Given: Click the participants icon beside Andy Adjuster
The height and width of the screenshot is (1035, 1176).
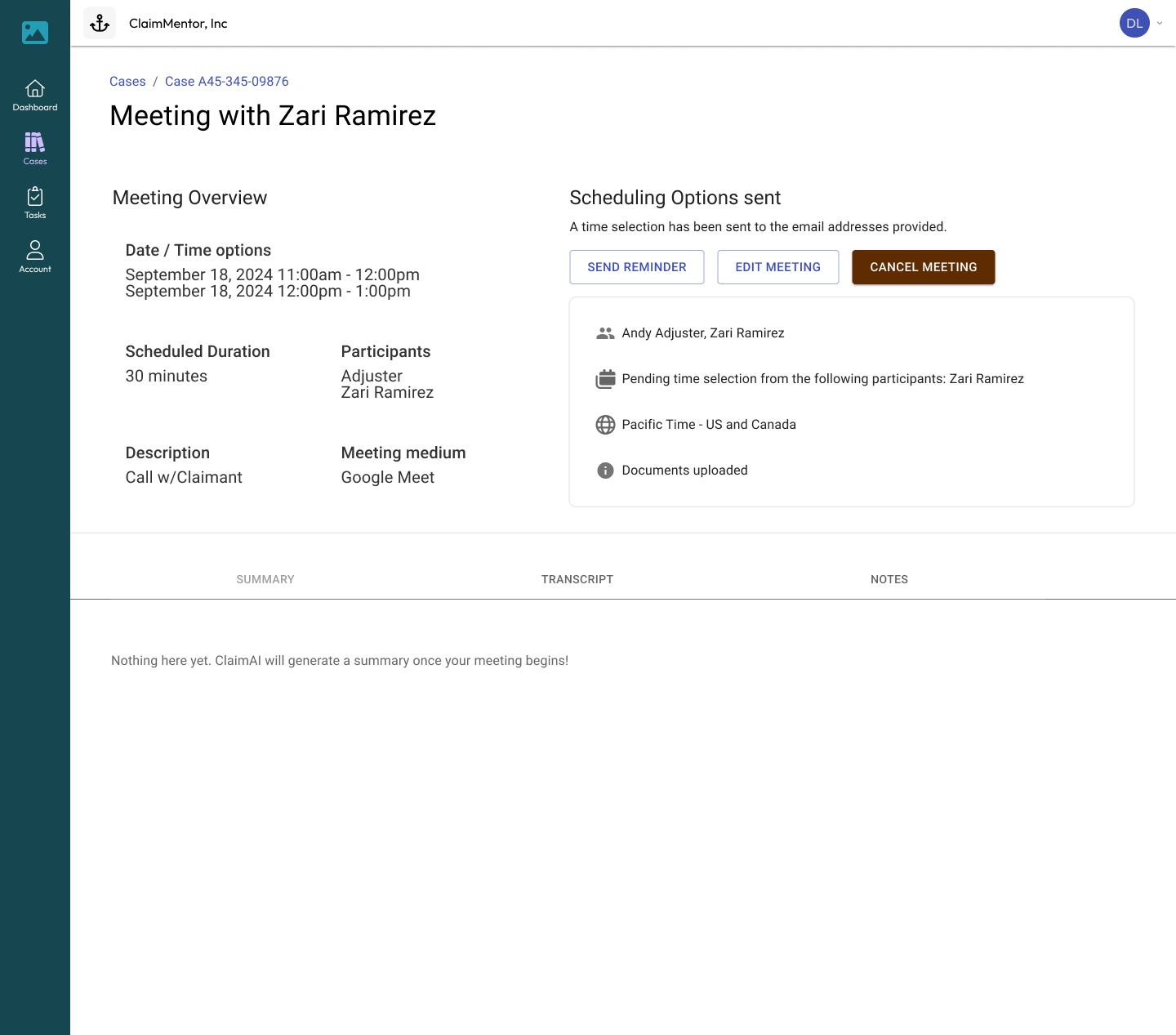Looking at the screenshot, I should pyautogui.click(x=605, y=332).
